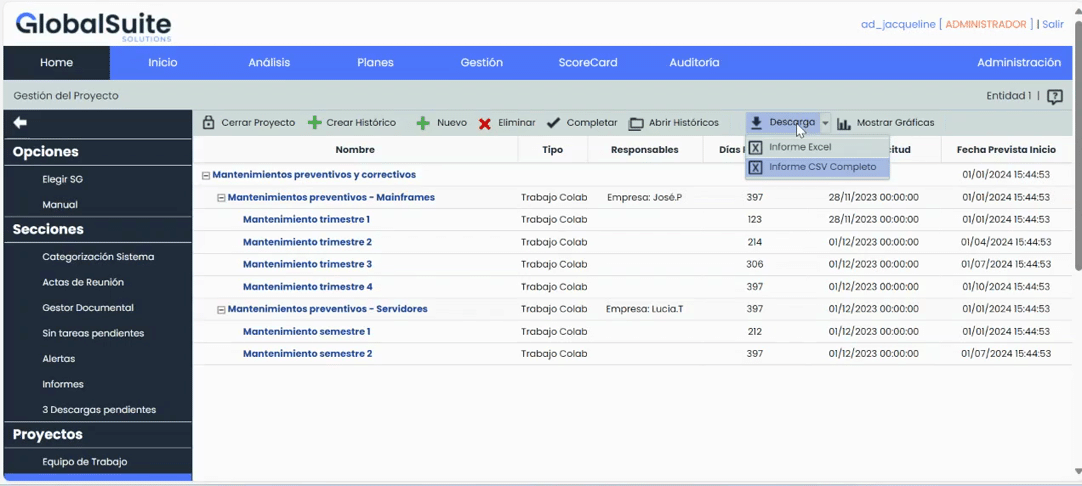Collapse Mantenimientos preventivos y correctivos tree node
The height and width of the screenshot is (486, 1082).
[206, 175]
